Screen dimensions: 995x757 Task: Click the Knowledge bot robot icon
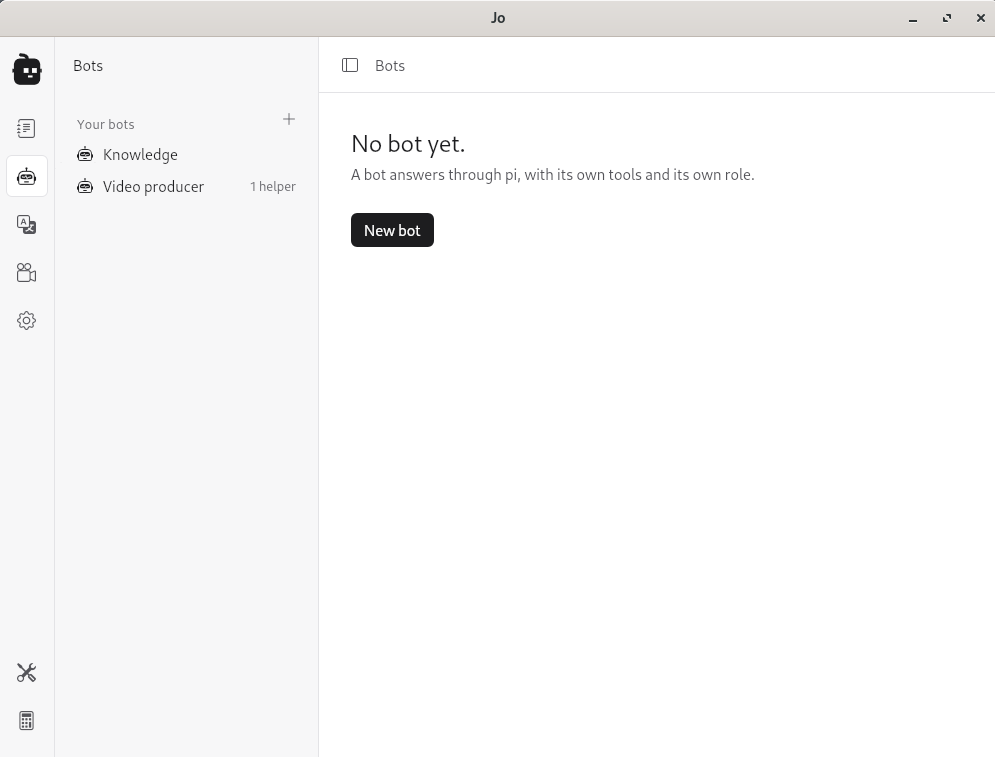click(85, 154)
